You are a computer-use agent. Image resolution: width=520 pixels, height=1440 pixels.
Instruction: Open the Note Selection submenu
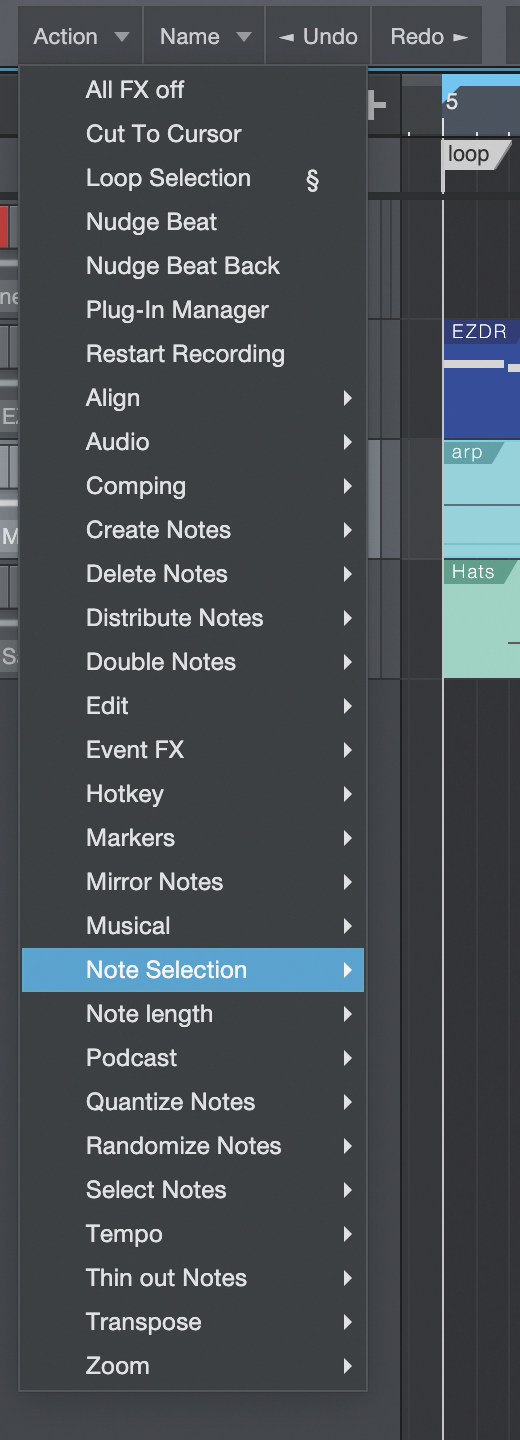tap(193, 970)
